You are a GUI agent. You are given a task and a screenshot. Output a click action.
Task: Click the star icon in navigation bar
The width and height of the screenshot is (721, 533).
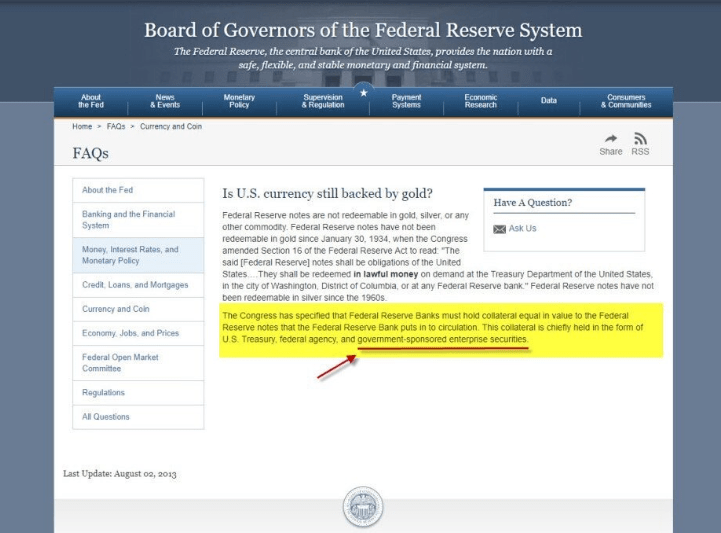[x=363, y=92]
